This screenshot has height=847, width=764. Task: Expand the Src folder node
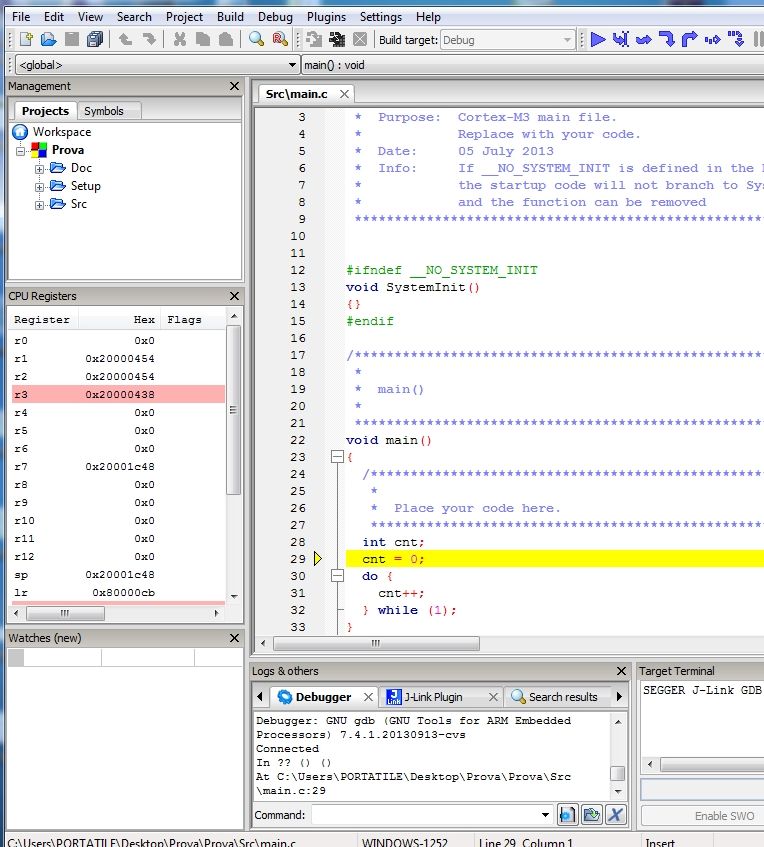(x=40, y=204)
